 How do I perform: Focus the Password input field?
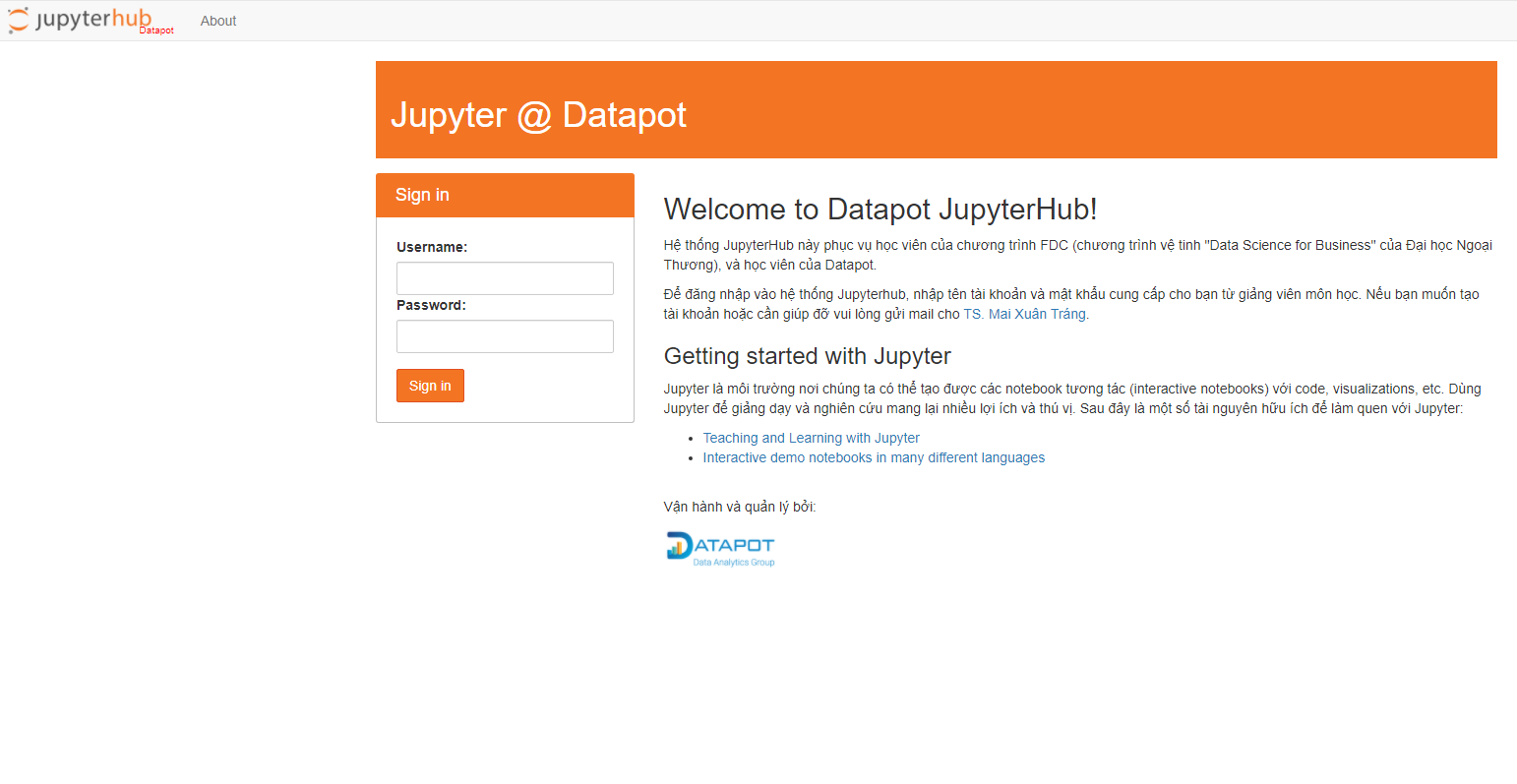point(505,336)
